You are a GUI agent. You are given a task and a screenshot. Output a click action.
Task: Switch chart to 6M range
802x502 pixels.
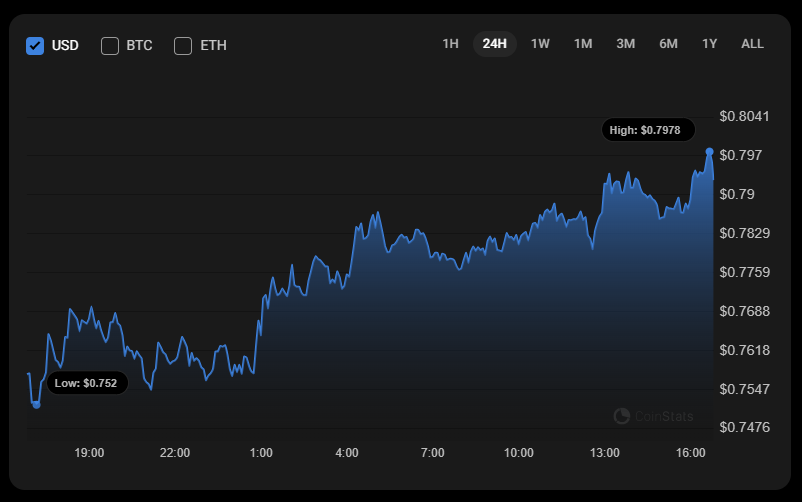click(x=668, y=44)
